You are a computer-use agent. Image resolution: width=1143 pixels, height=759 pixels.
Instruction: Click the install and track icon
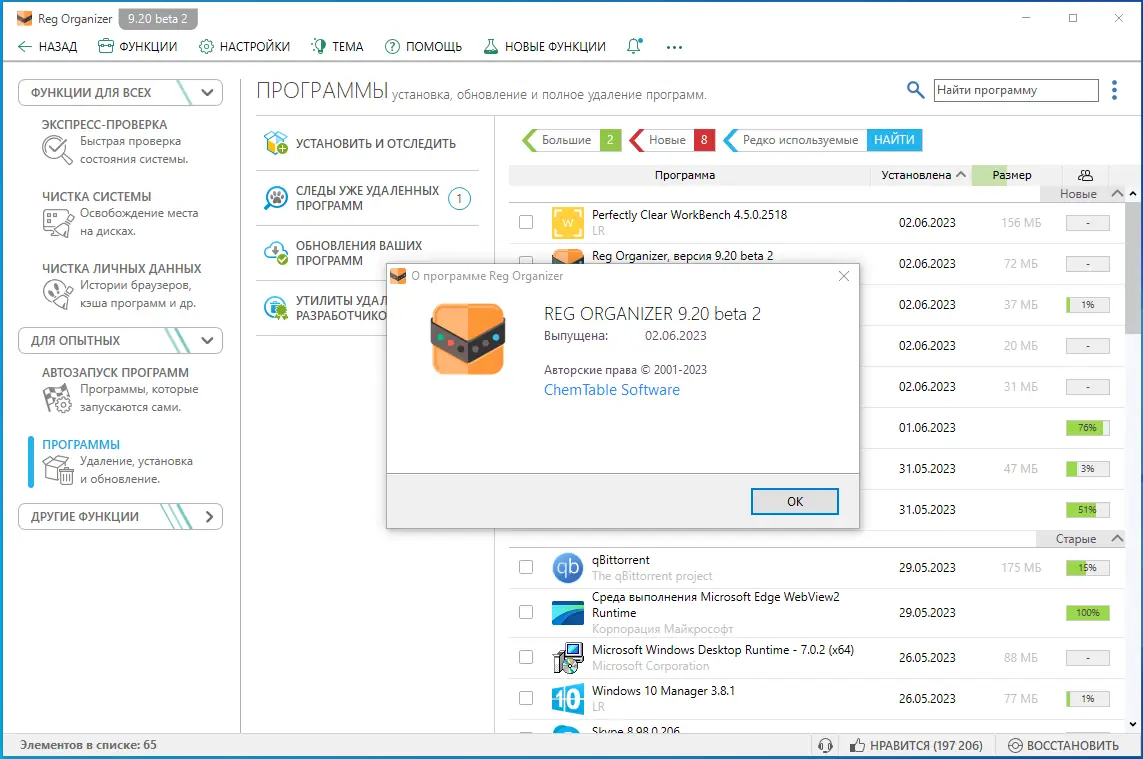276,143
